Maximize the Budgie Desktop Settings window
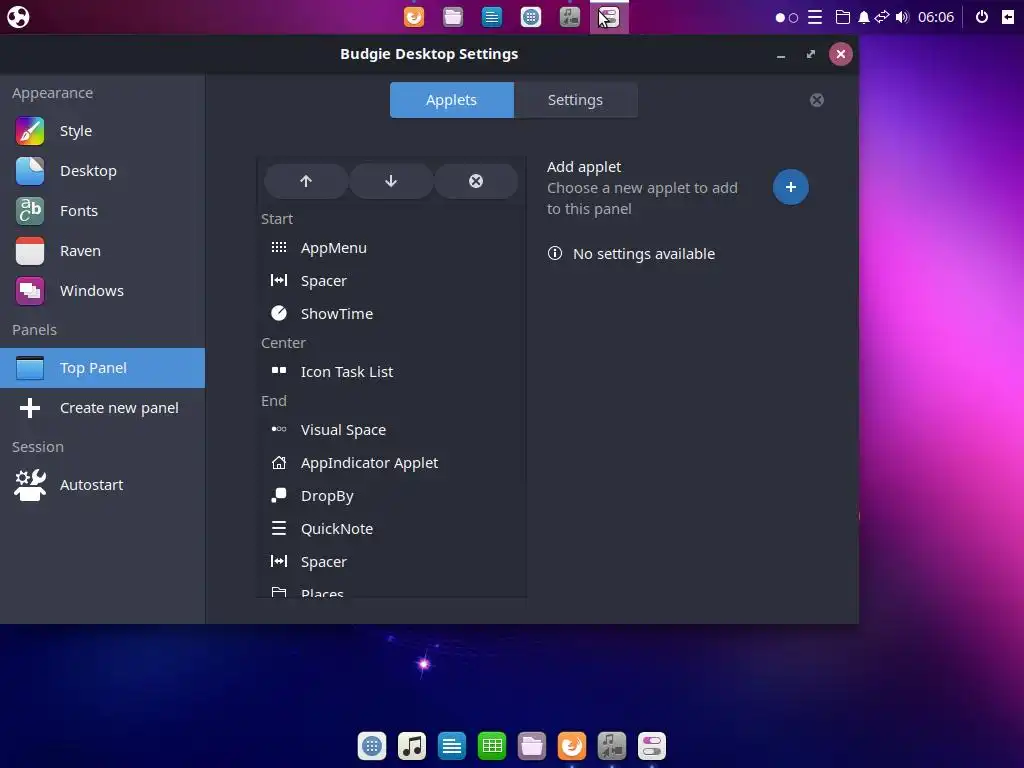This screenshot has height=768, width=1024. point(810,54)
